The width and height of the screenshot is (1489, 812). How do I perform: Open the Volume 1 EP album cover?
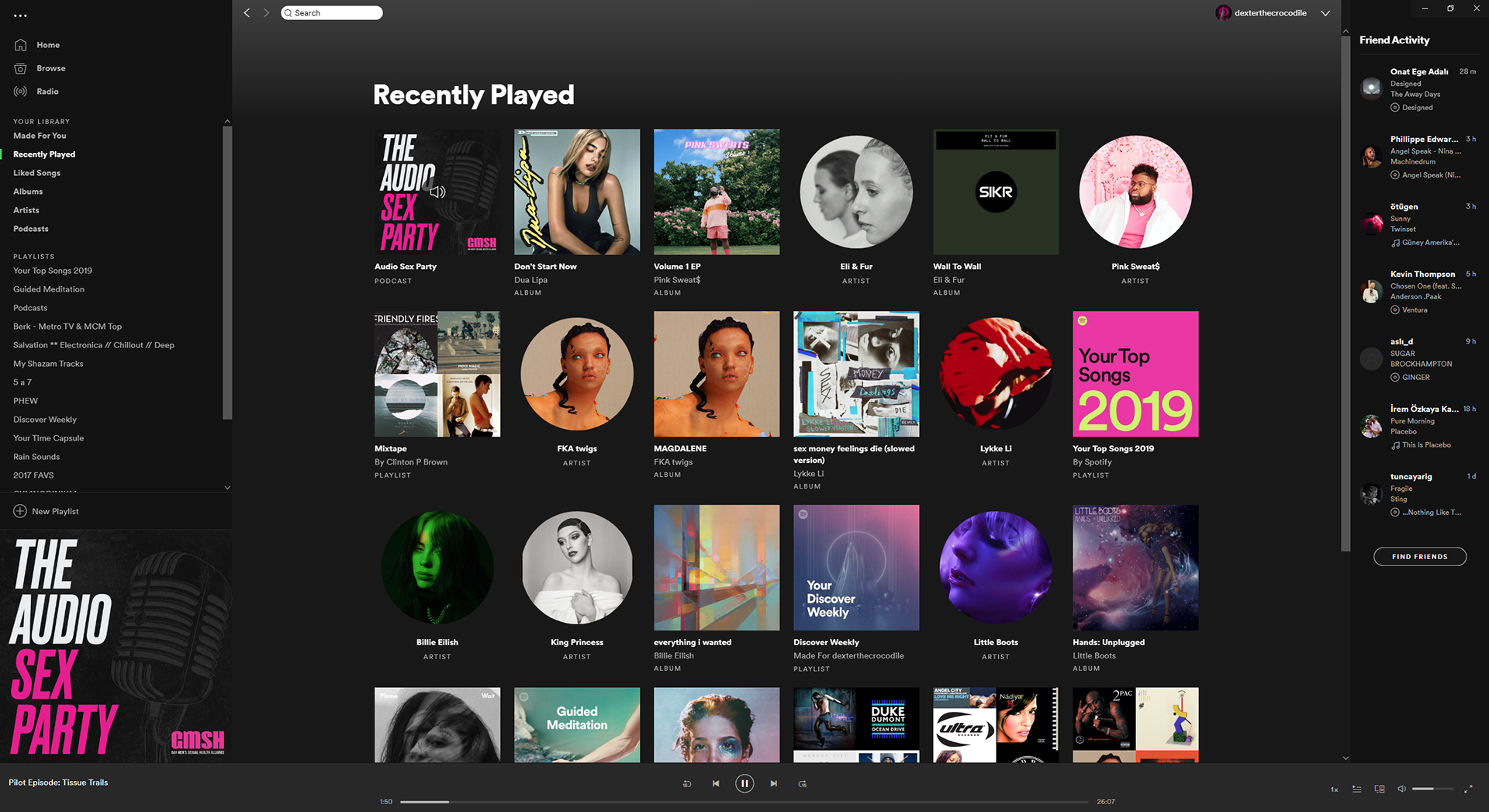(x=717, y=192)
